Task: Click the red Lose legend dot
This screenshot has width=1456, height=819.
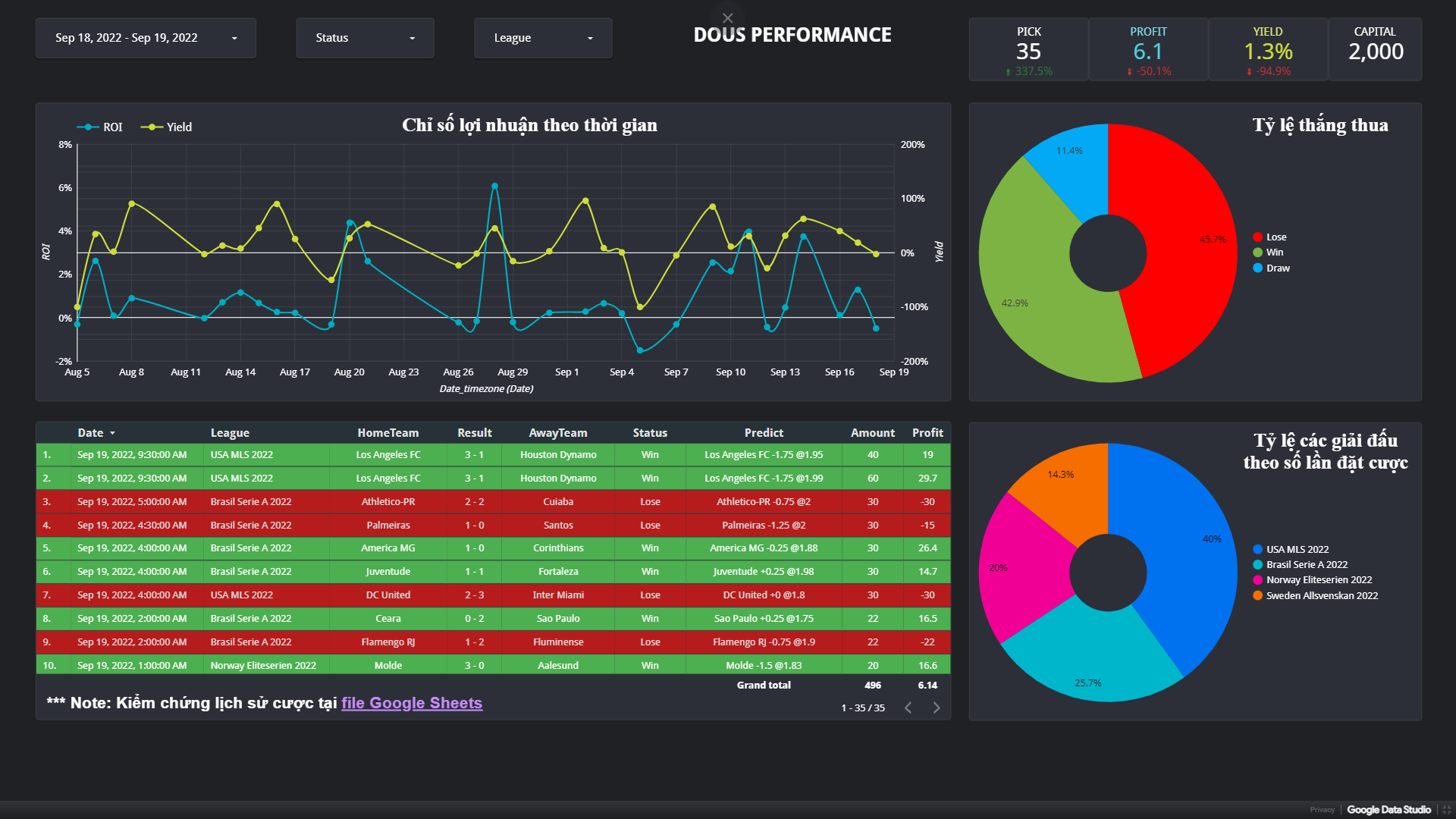Action: point(1257,237)
